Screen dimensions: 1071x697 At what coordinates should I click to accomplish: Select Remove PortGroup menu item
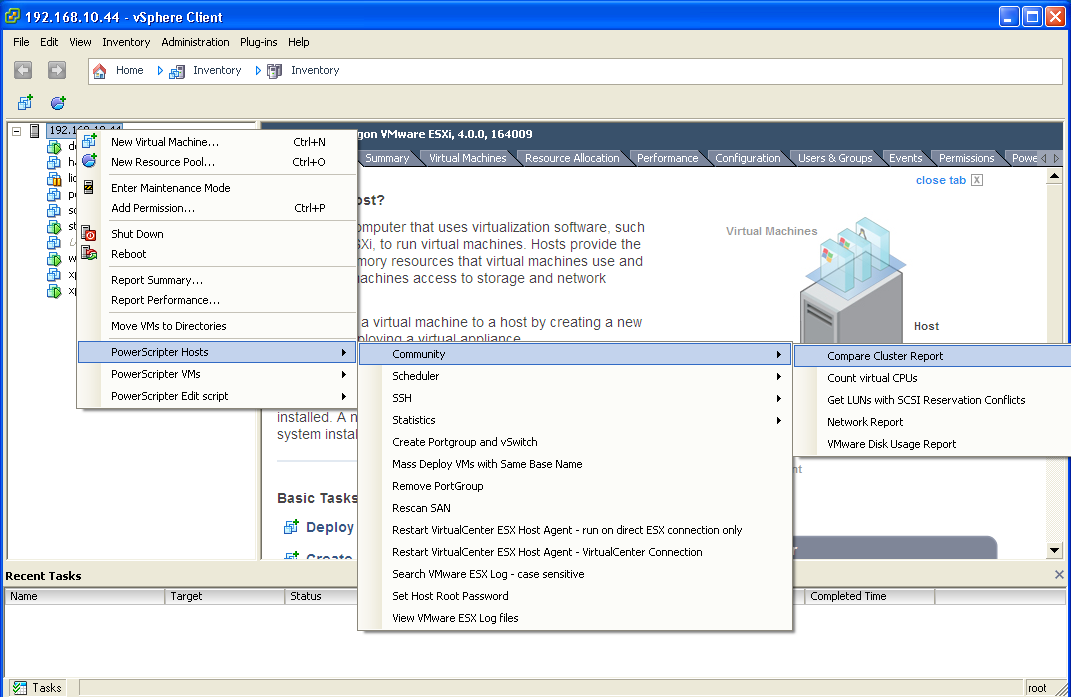click(575, 486)
